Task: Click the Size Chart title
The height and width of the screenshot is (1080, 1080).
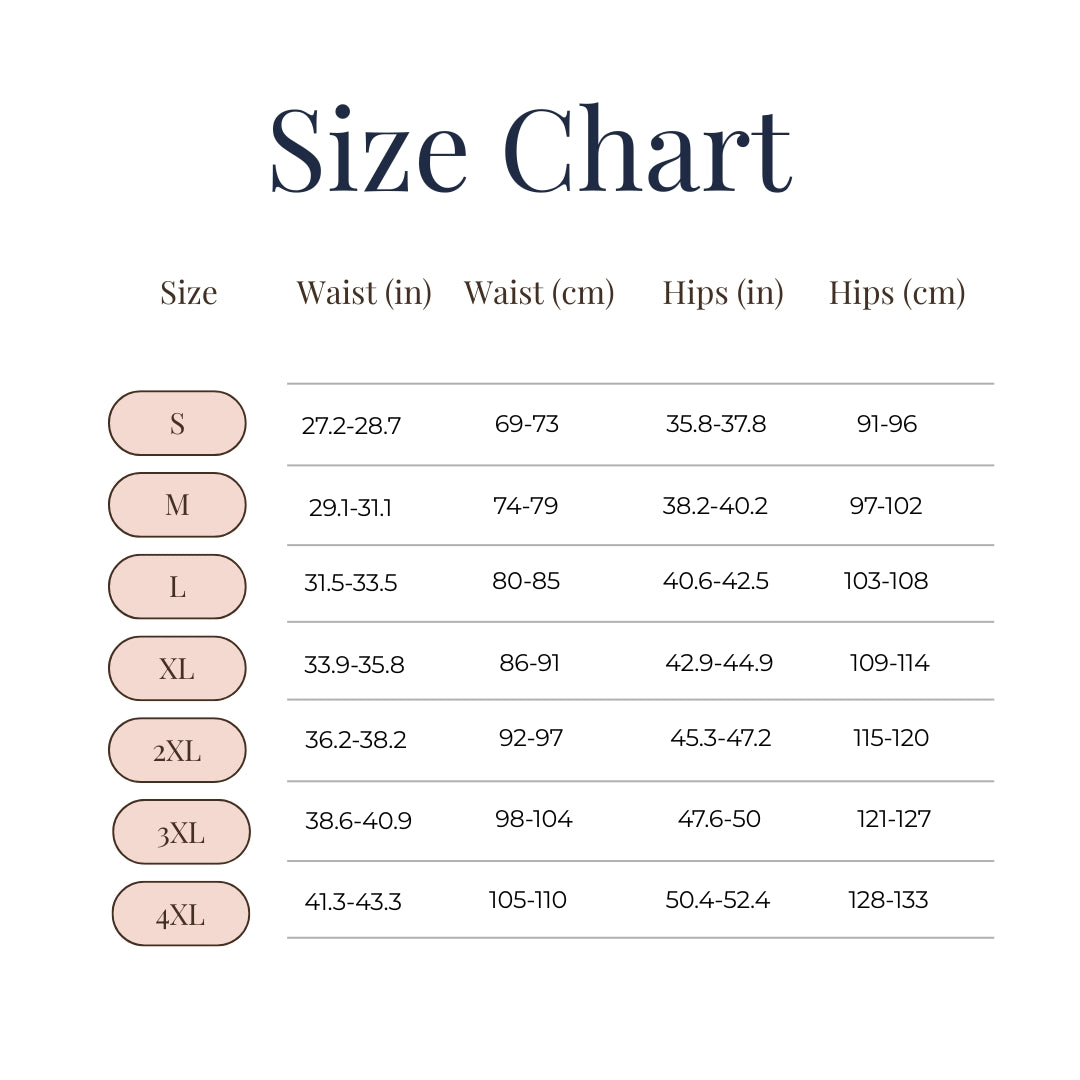Action: point(531,149)
